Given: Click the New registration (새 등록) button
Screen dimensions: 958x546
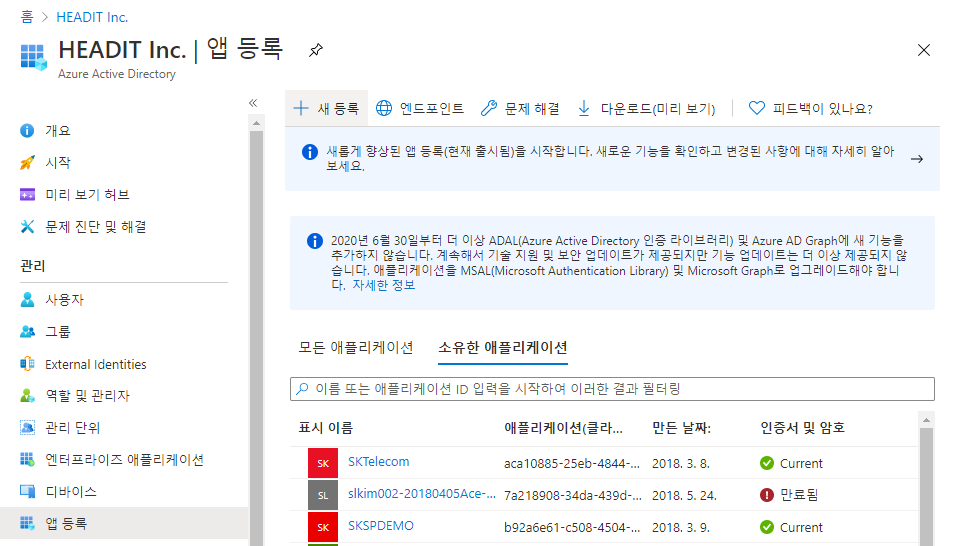Looking at the screenshot, I should tap(326, 109).
